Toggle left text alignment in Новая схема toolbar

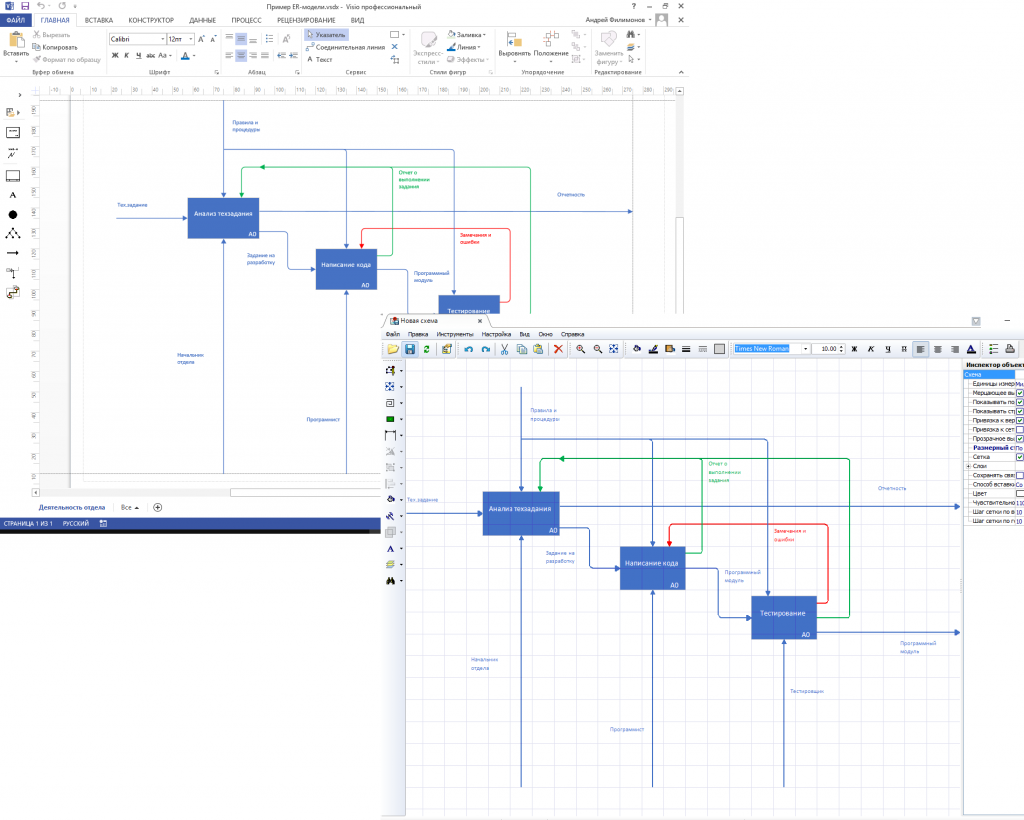click(920, 349)
